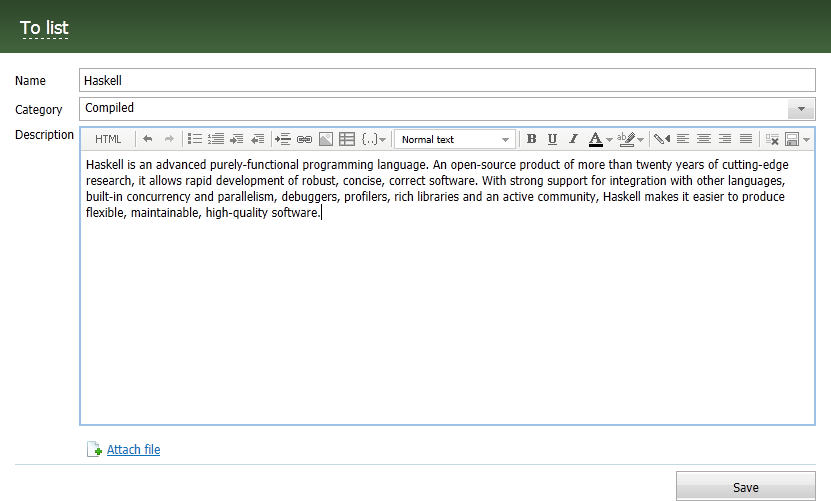
Task: Open dropdown arrow beside disk icon
Action: click(x=806, y=140)
